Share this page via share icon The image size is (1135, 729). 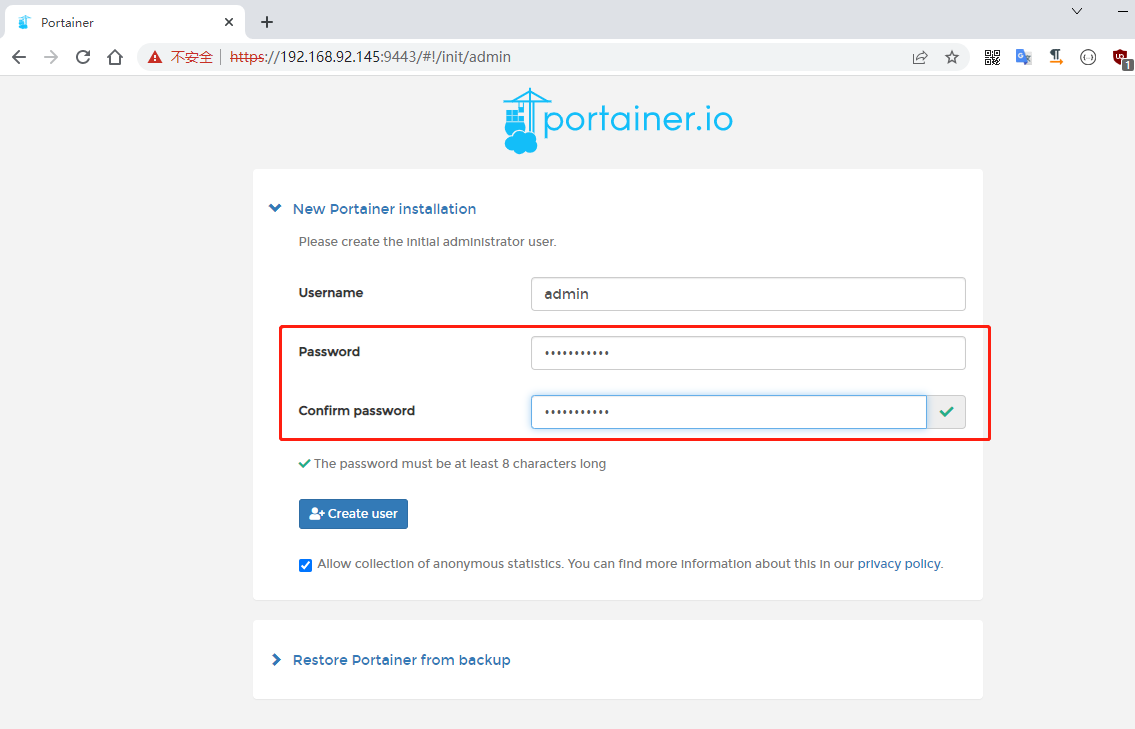(920, 57)
